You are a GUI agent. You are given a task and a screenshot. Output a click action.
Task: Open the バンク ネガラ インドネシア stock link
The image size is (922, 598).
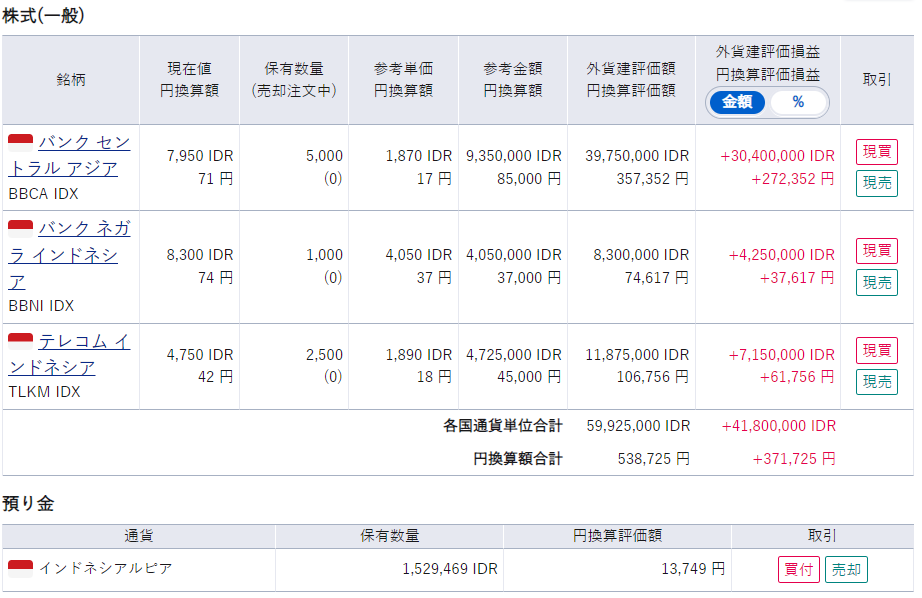[x=69, y=255]
